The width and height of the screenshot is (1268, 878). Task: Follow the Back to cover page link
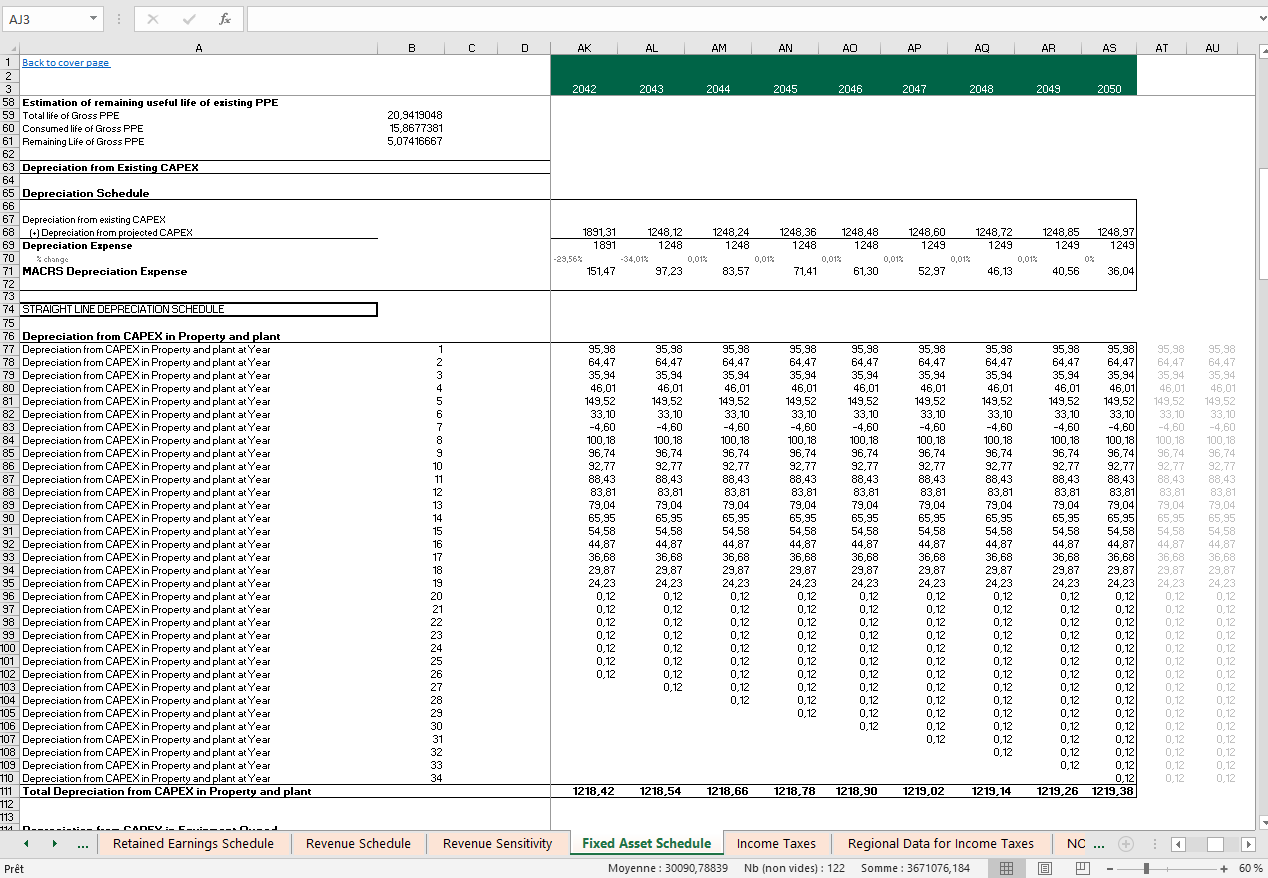[66, 63]
